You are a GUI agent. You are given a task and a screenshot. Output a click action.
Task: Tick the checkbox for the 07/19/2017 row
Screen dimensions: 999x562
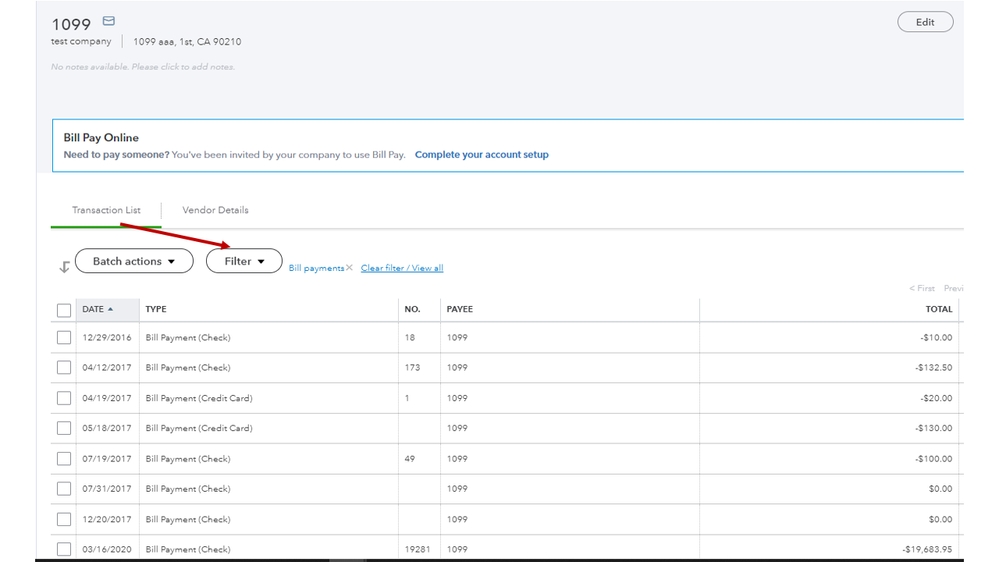[64, 459]
